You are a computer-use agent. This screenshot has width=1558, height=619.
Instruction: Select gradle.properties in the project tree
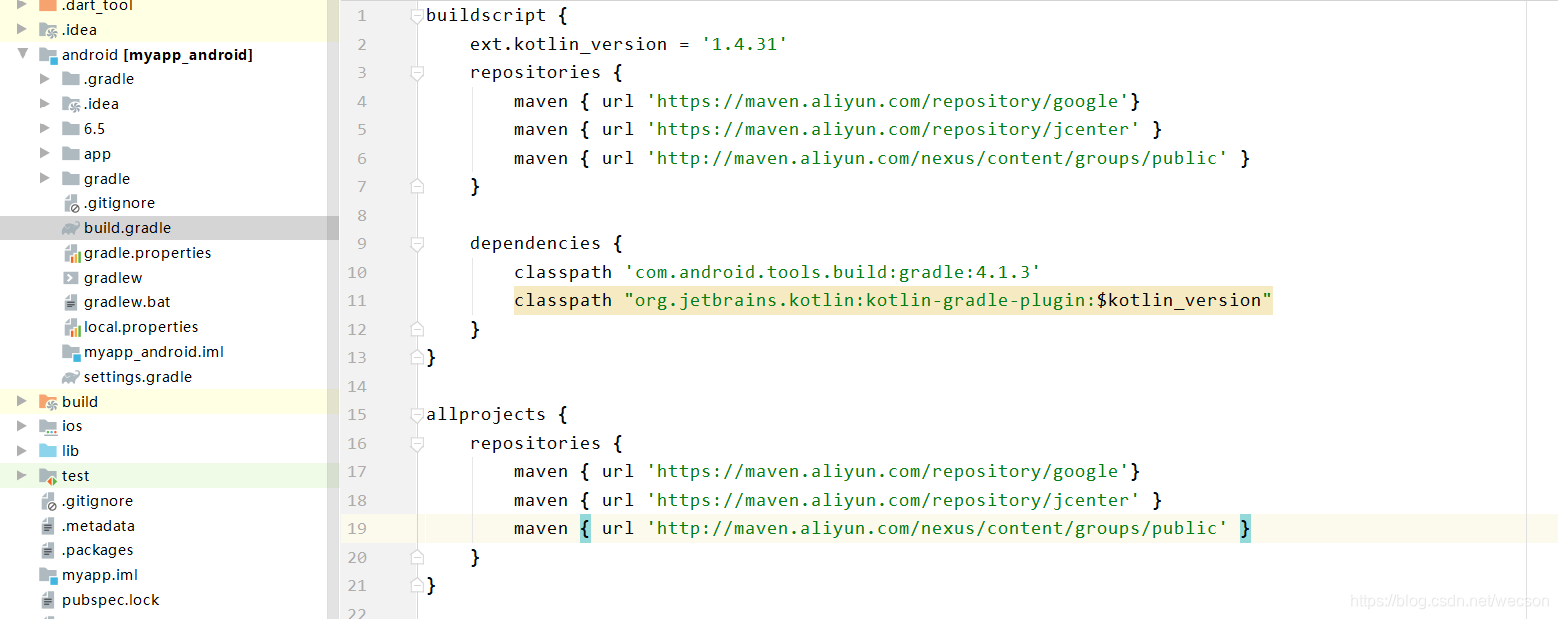pos(147,253)
